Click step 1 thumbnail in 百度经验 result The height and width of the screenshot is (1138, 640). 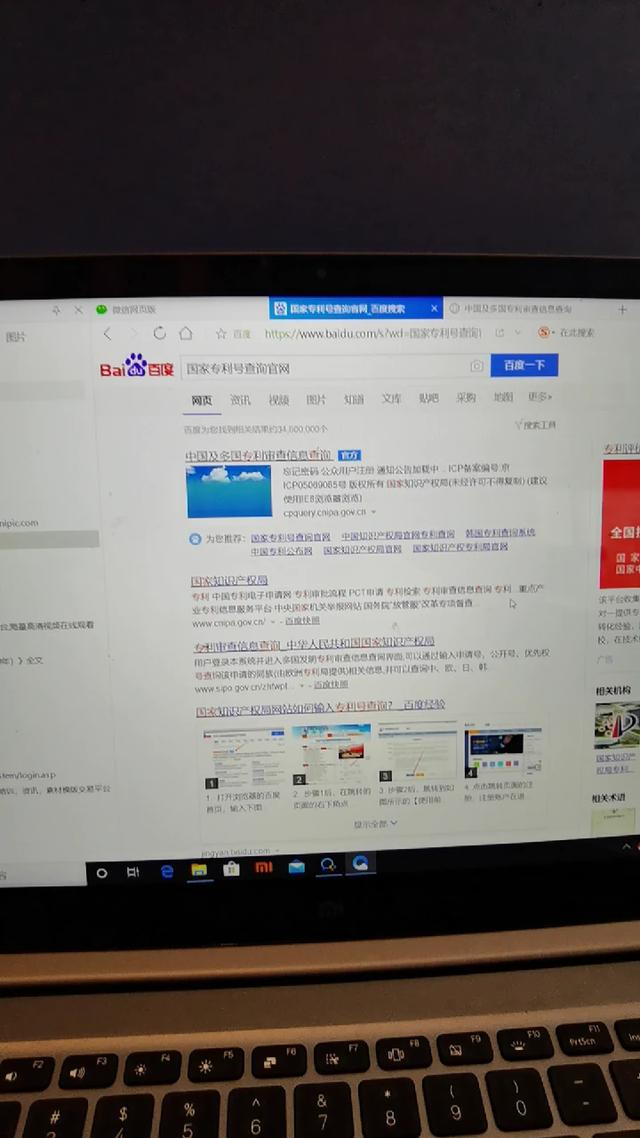point(245,759)
